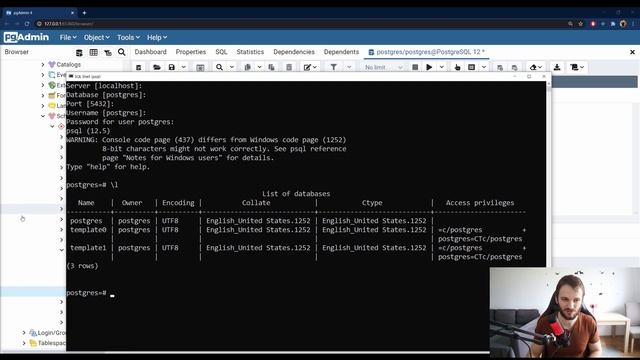Screen dimensions: 640x360
Task: Click the Chrome address bar
Action: (300, 24)
